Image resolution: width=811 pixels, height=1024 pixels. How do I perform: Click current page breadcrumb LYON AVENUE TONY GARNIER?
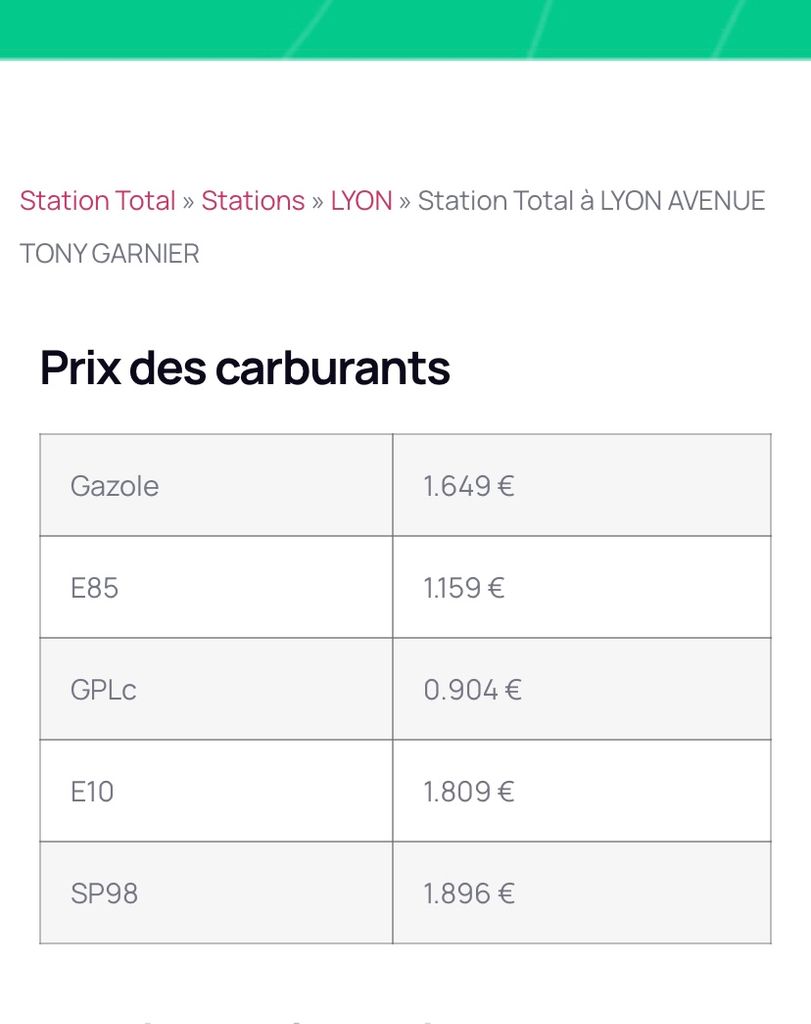[392, 227]
